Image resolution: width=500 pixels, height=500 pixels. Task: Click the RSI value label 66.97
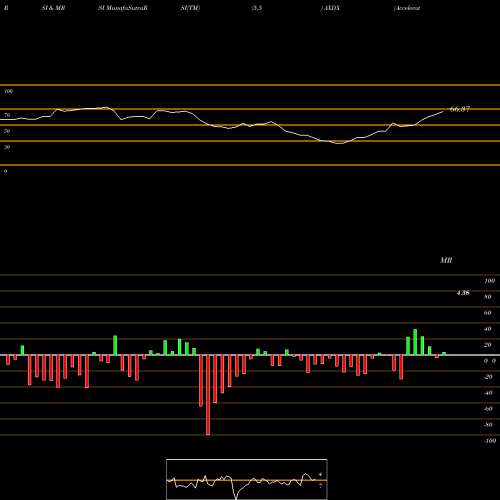point(460,109)
